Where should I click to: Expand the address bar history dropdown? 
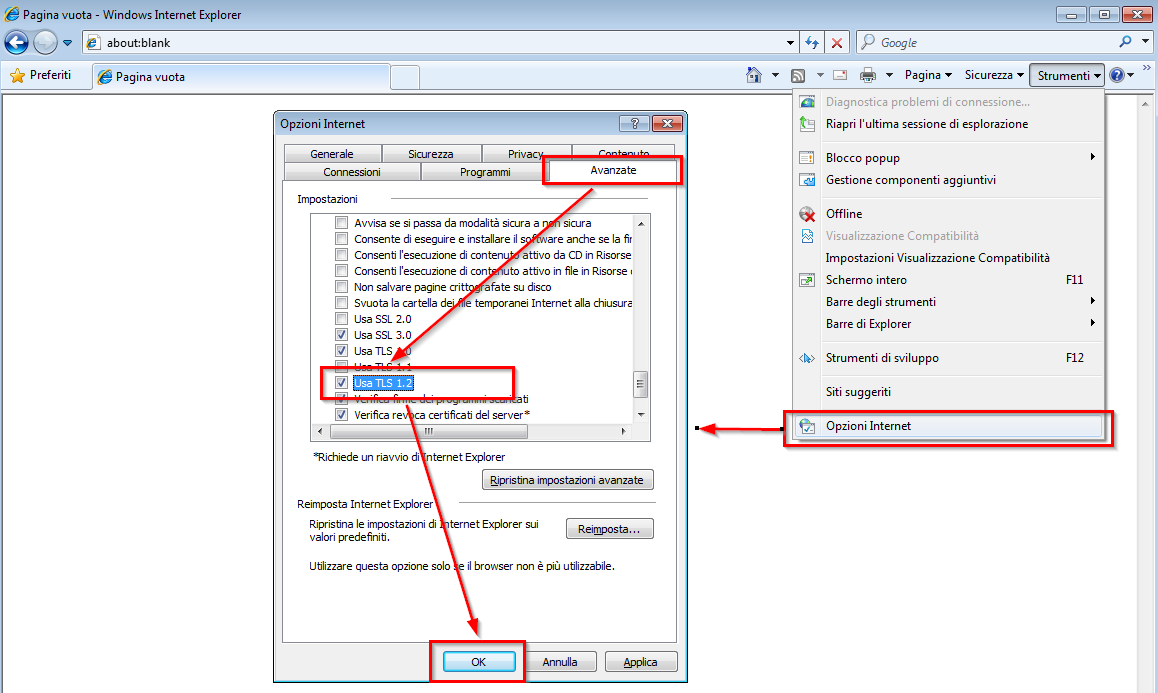point(790,43)
